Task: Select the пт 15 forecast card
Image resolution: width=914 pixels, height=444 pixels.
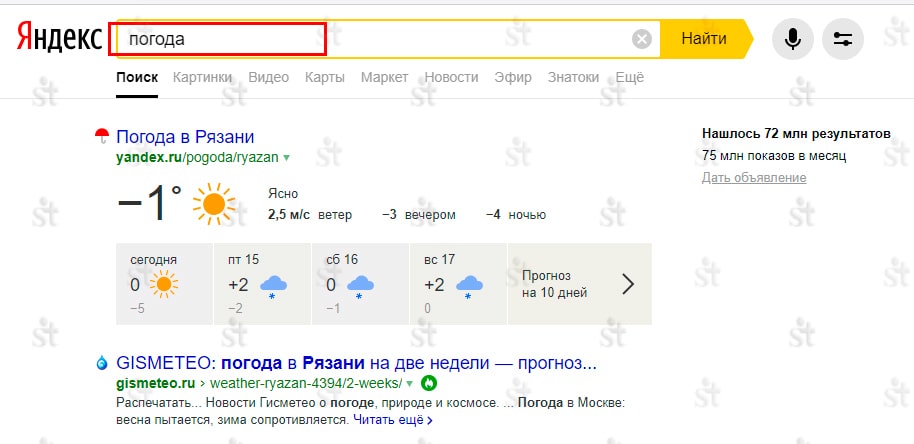Action: [262, 284]
